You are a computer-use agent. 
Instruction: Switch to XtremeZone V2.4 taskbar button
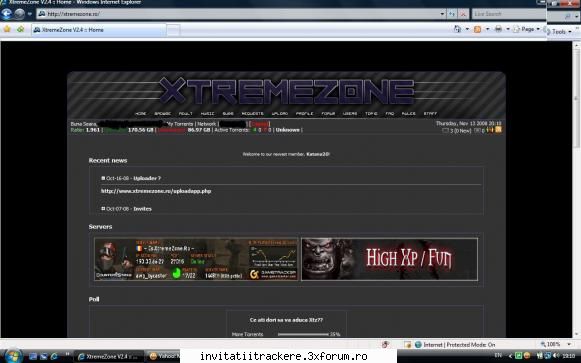(x=109, y=356)
